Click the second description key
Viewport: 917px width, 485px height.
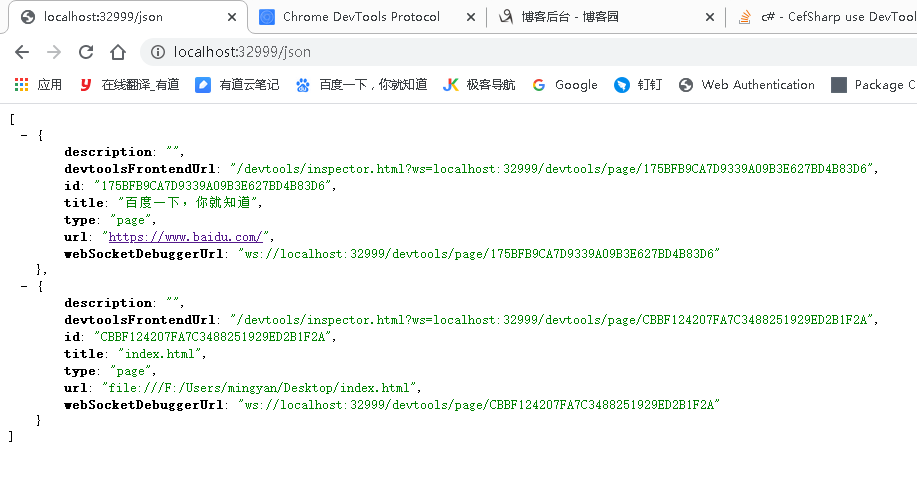click(x=108, y=303)
